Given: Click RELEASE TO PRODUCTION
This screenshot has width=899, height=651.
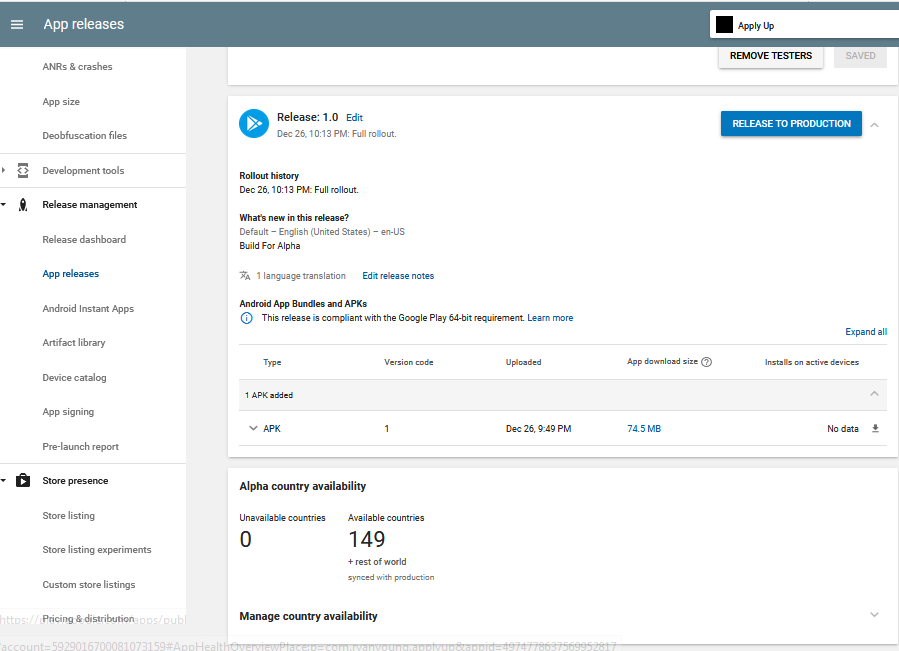Looking at the screenshot, I should click(x=791, y=123).
